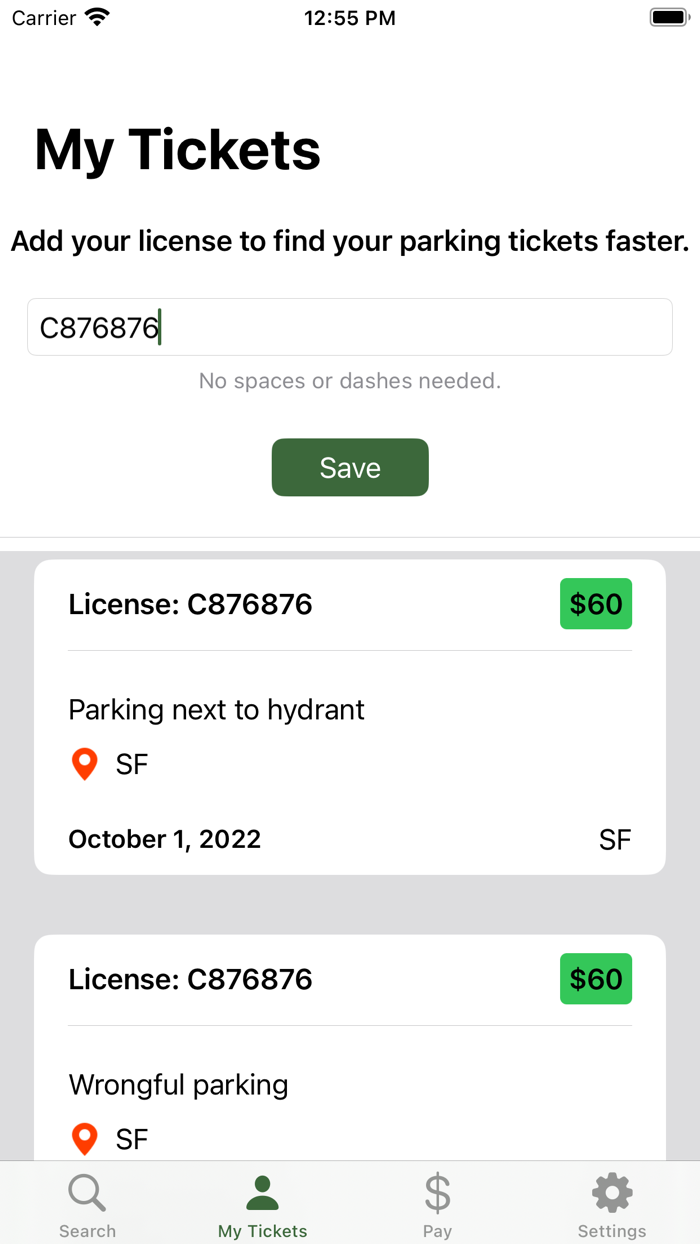Open Pay using the dollar sign icon
Viewport: 700px width, 1244px height.
437,1191
